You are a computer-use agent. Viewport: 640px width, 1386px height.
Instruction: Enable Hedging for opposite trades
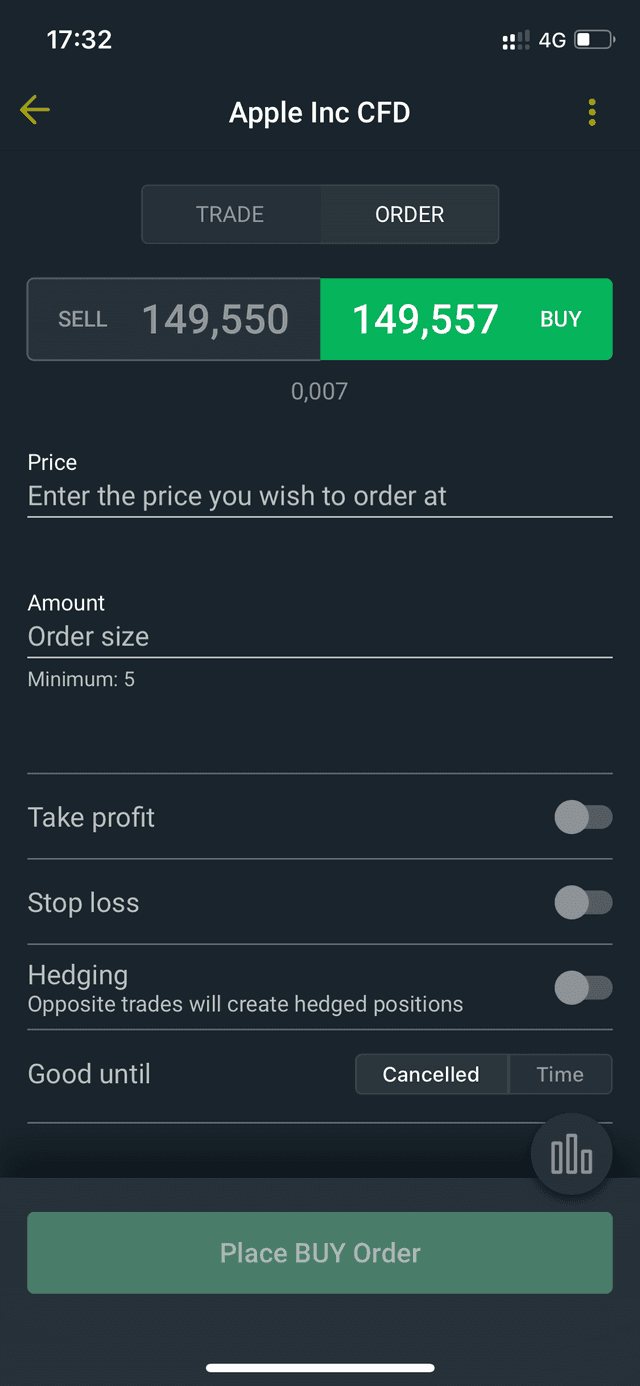point(584,988)
